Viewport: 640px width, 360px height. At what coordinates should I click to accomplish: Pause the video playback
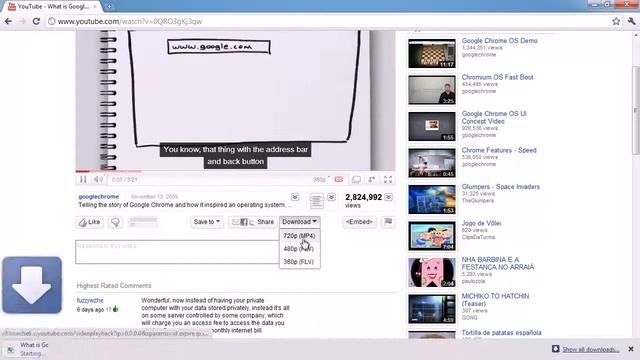(83, 179)
